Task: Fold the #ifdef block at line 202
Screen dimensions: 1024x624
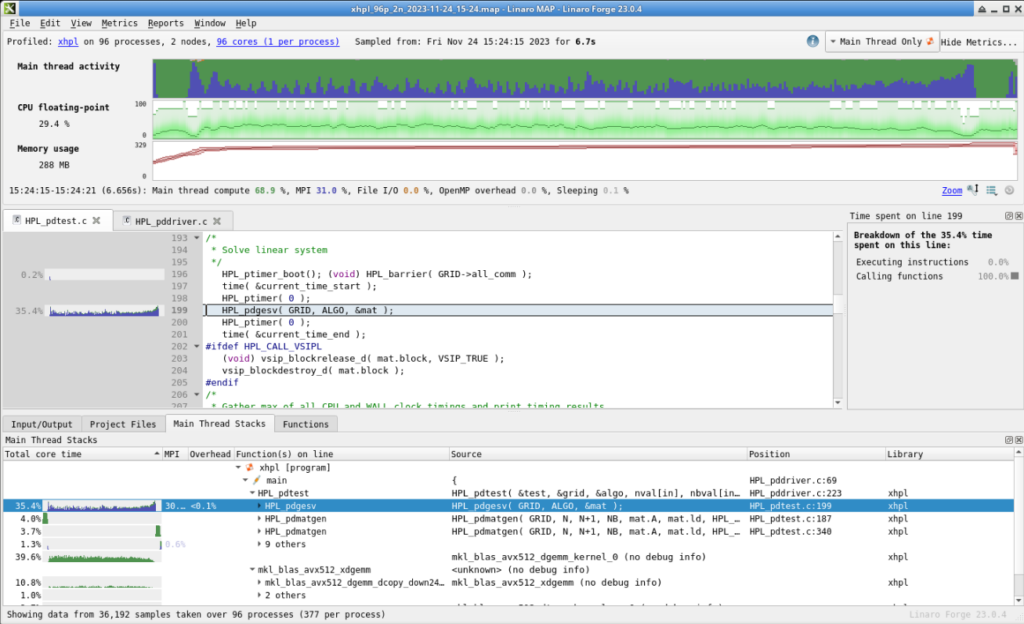Action: 197,347
